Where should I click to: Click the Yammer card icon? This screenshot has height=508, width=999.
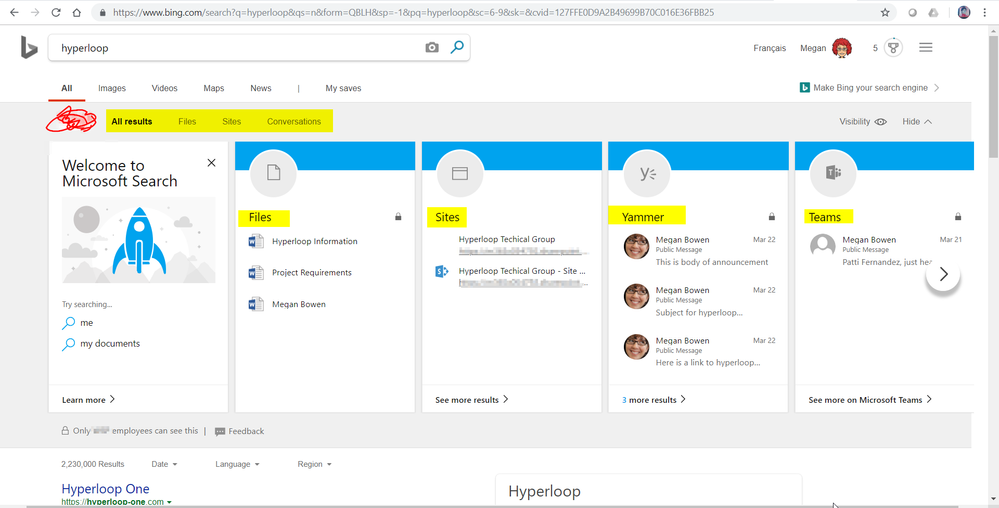tap(647, 173)
